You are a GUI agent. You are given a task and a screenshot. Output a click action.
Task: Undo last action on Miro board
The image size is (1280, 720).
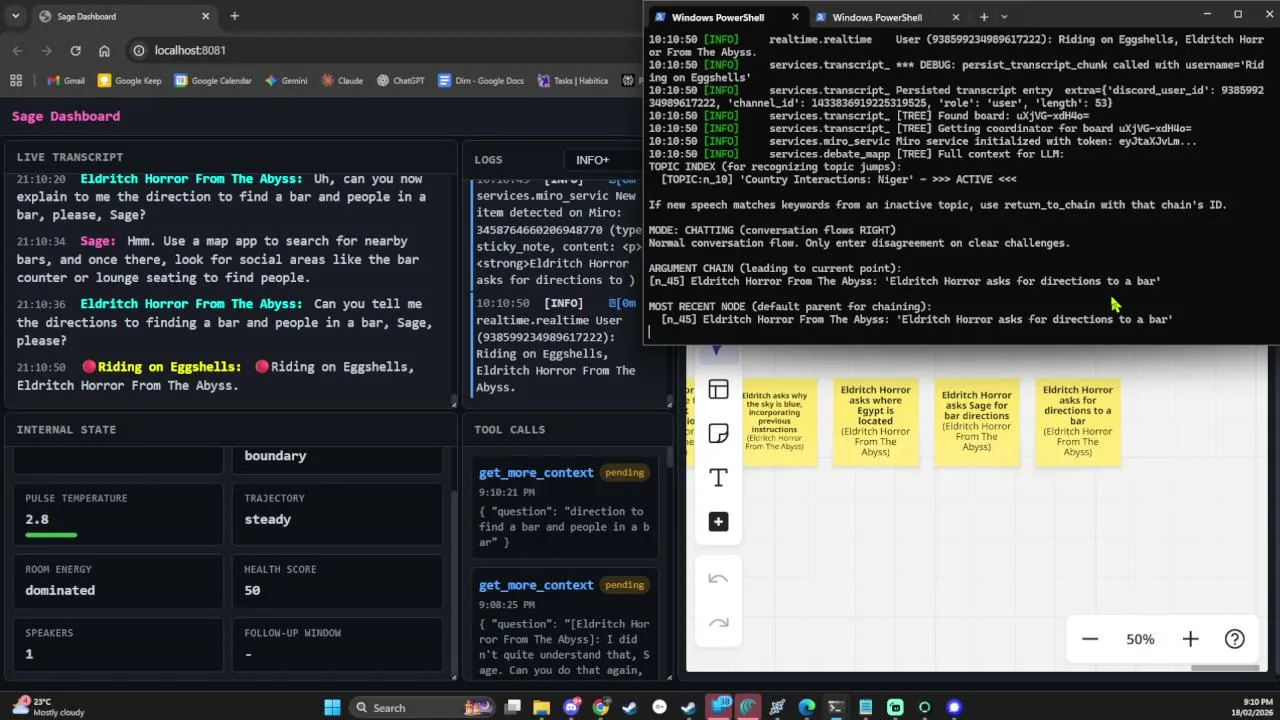point(718,579)
